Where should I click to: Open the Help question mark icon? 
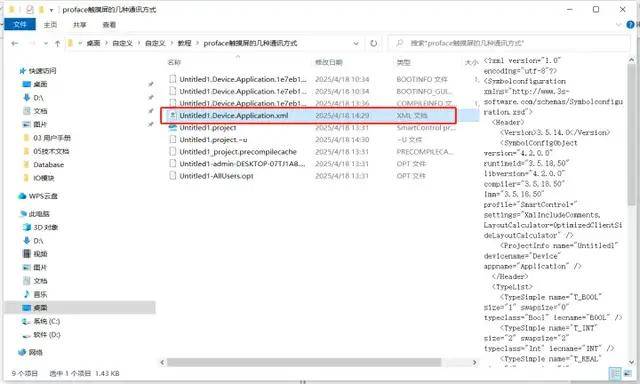point(631,25)
